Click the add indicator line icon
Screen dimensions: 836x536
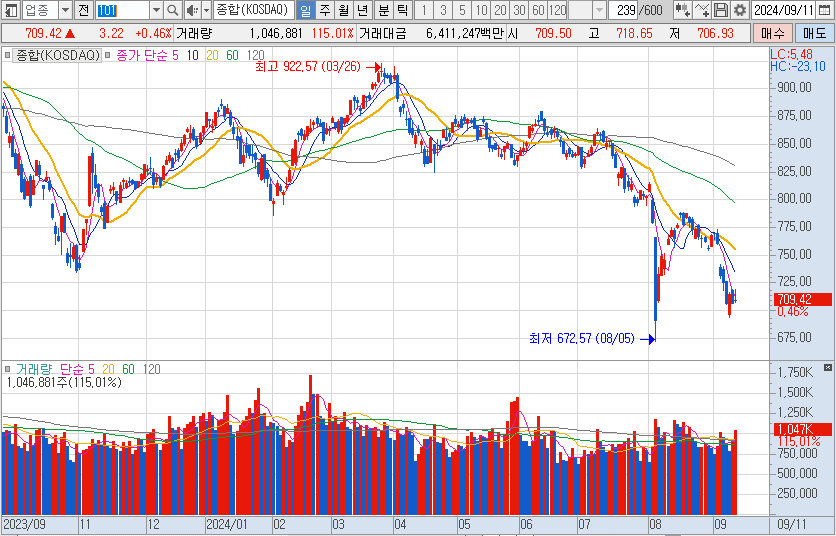pos(702,10)
